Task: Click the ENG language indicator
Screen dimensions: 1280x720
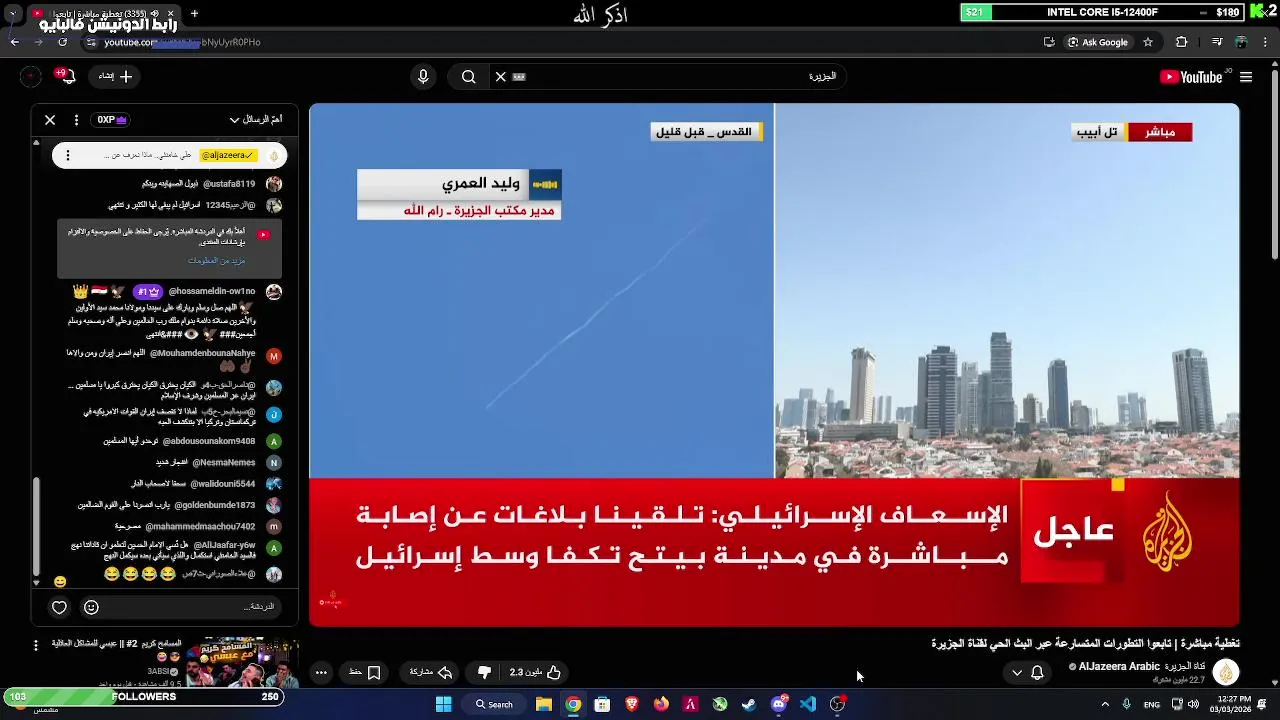Action: pos(1152,704)
